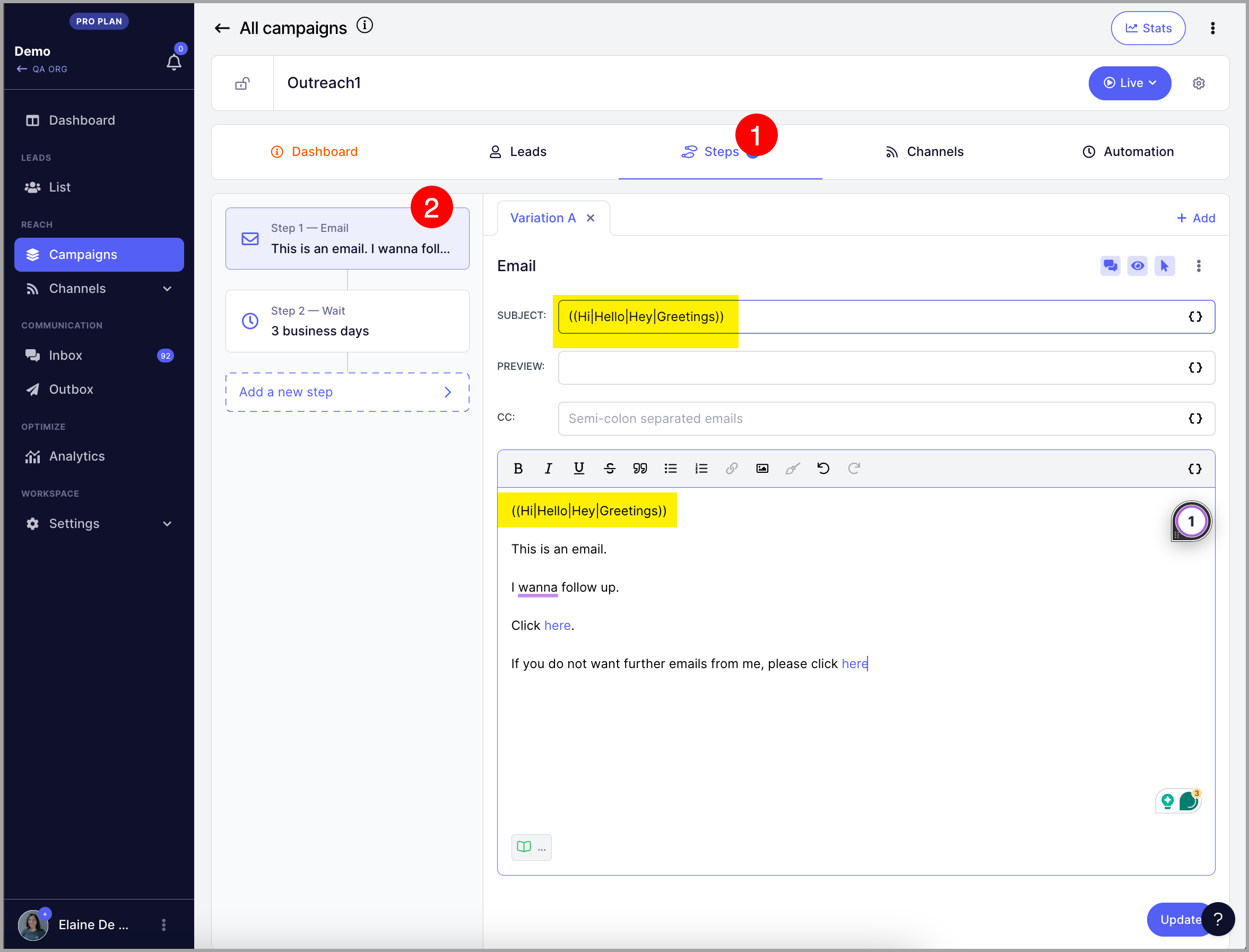Open campaign settings gear icon

click(x=1199, y=83)
